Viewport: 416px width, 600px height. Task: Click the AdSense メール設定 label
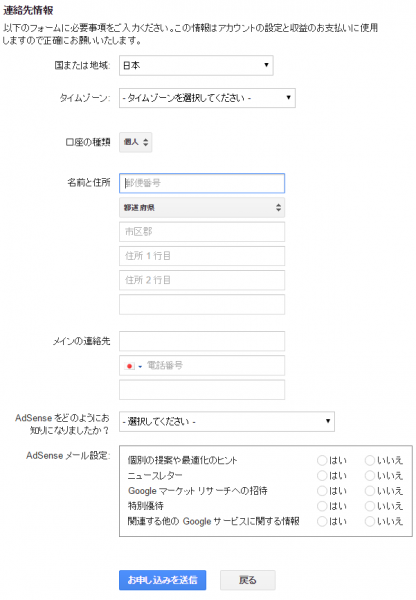coord(68,456)
